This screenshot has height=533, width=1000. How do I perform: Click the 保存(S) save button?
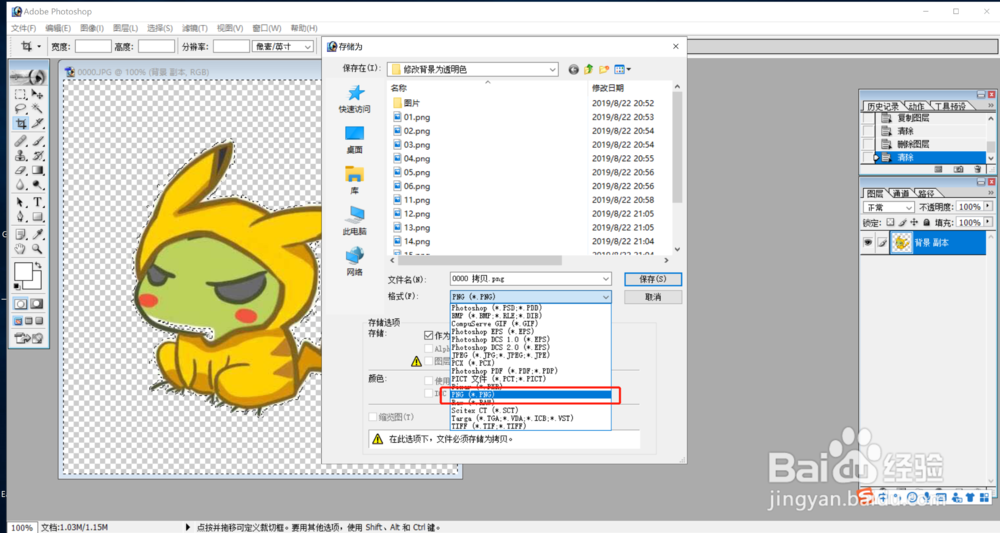point(653,279)
